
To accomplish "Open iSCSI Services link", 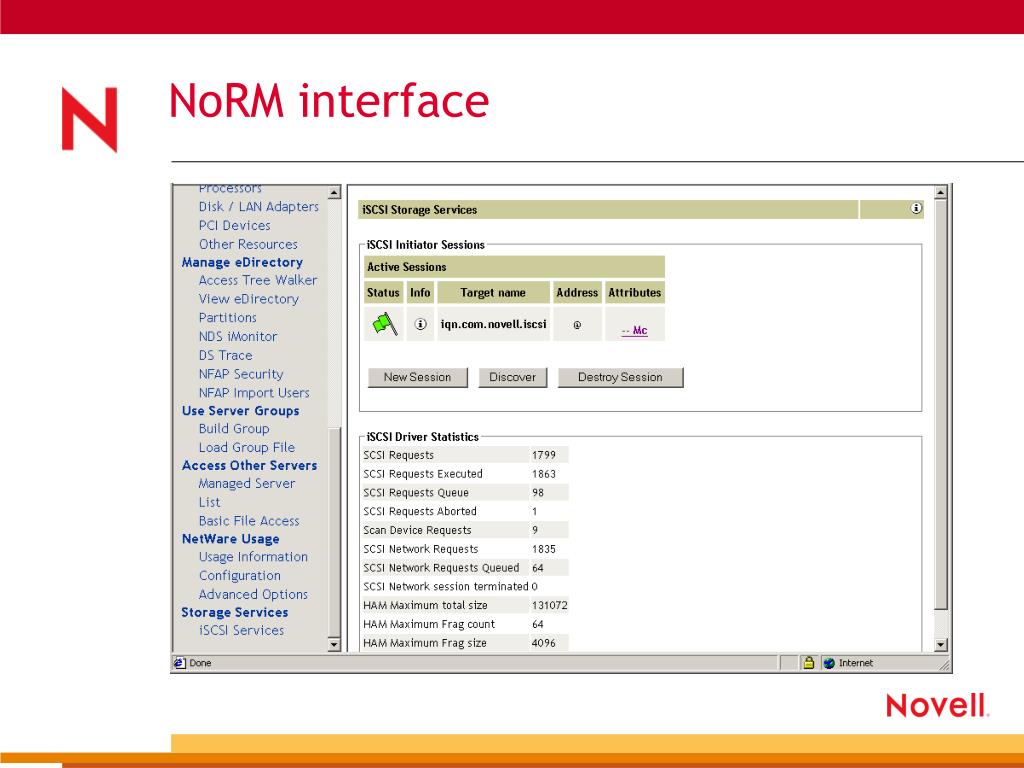I will [x=242, y=630].
